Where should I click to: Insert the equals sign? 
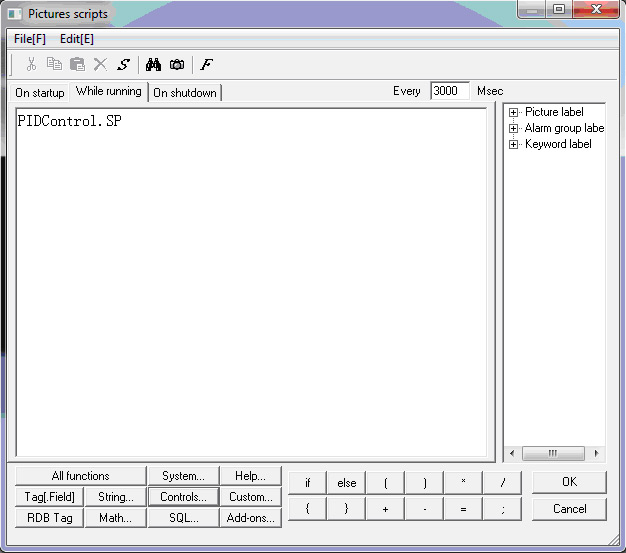[x=463, y=509]
